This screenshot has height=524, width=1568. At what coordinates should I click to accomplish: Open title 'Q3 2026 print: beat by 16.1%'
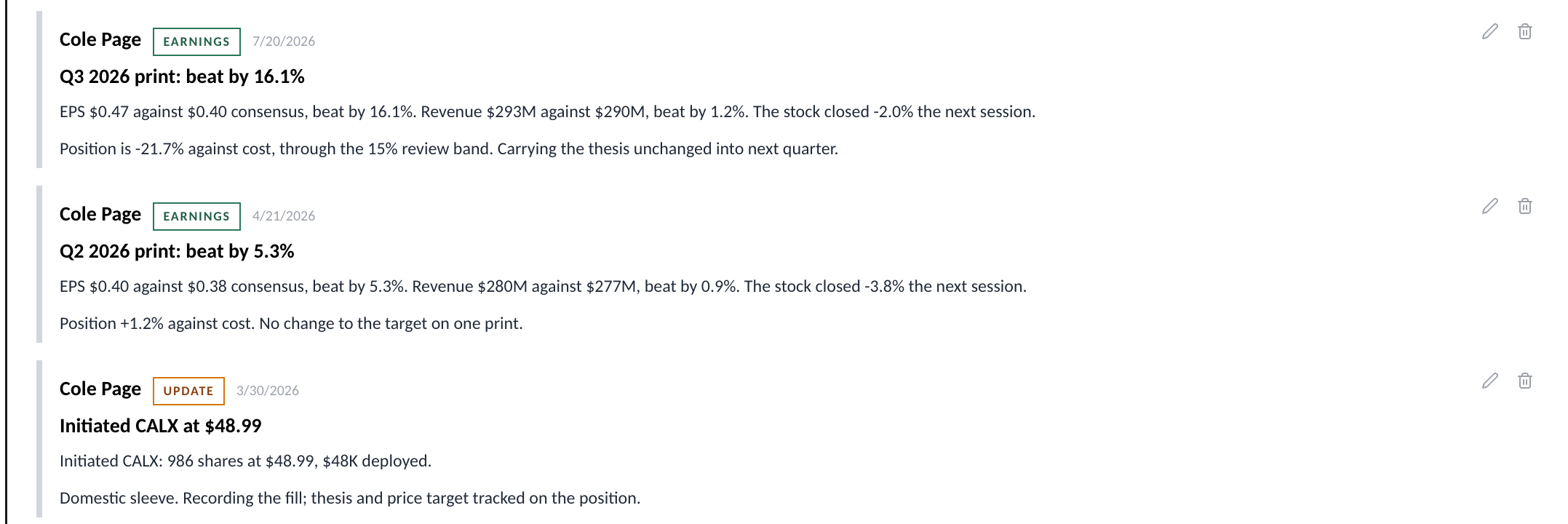pyautogui.click(x=182, y=76)
